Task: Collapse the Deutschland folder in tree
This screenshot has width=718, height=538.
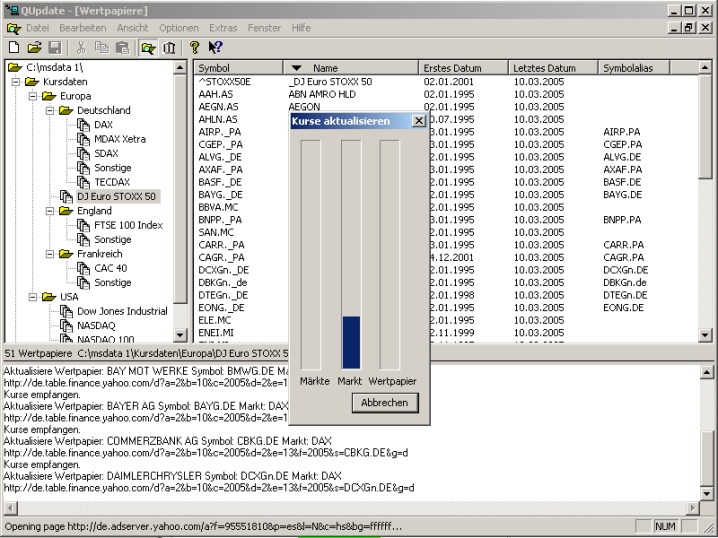Action: click(51, 110)
